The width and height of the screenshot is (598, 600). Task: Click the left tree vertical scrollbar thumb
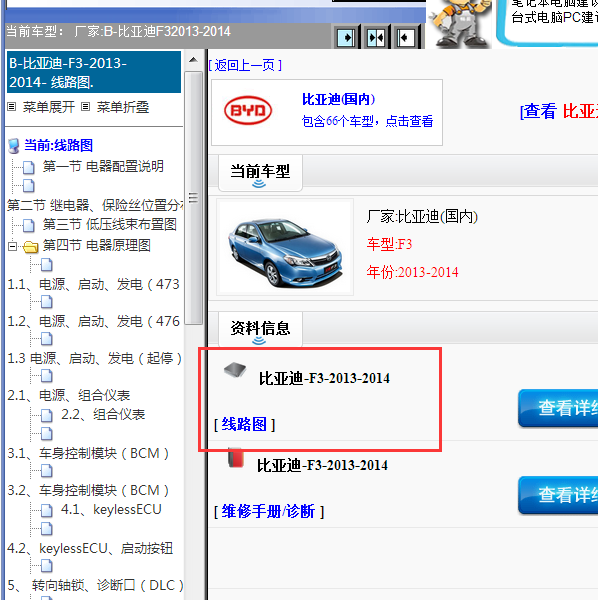pos(194,198)
